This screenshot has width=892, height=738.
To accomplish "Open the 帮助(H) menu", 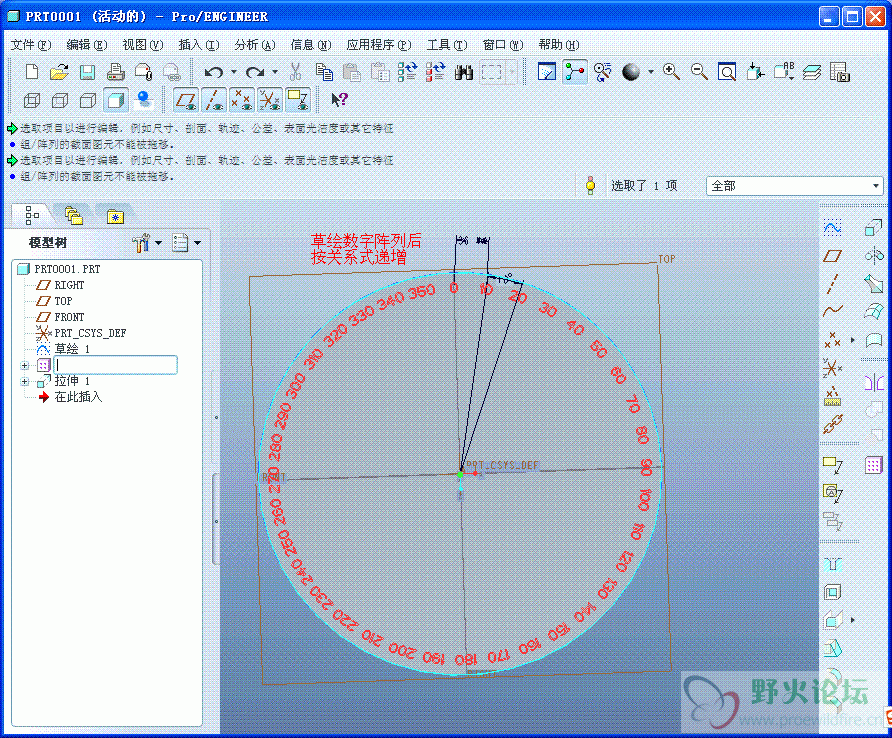I will click(559, 44).
